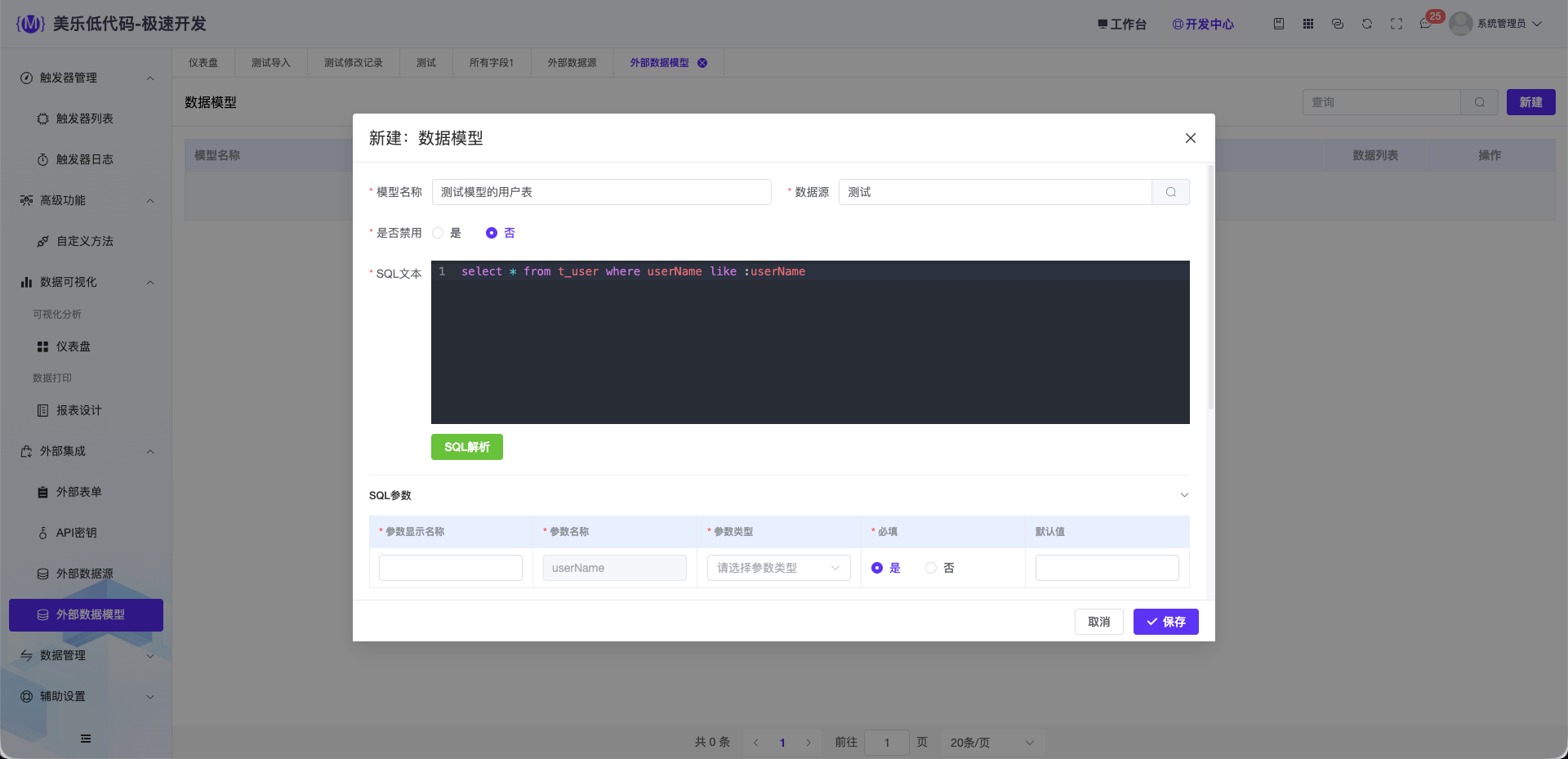This screenshot has width=1568, height=759.
Task: Click the refresh icon in top header
Action: coord(1367,24)
